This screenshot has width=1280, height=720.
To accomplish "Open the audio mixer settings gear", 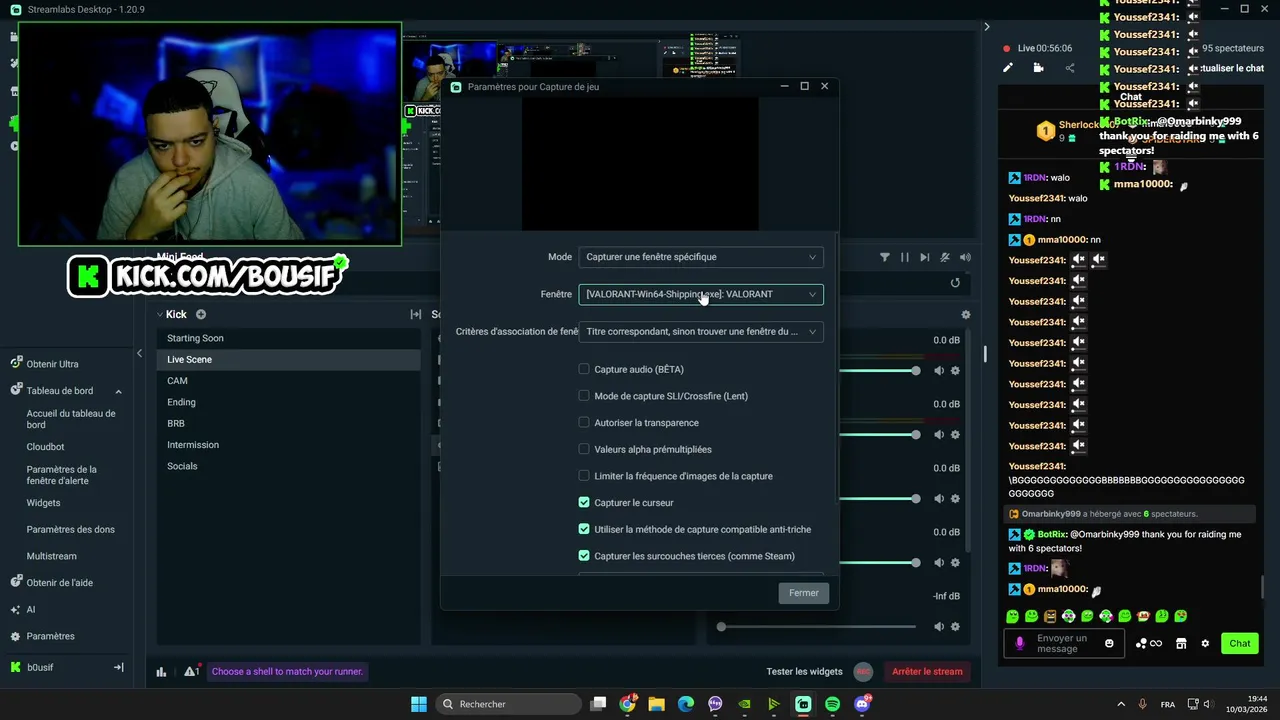I will pos(966,314).
